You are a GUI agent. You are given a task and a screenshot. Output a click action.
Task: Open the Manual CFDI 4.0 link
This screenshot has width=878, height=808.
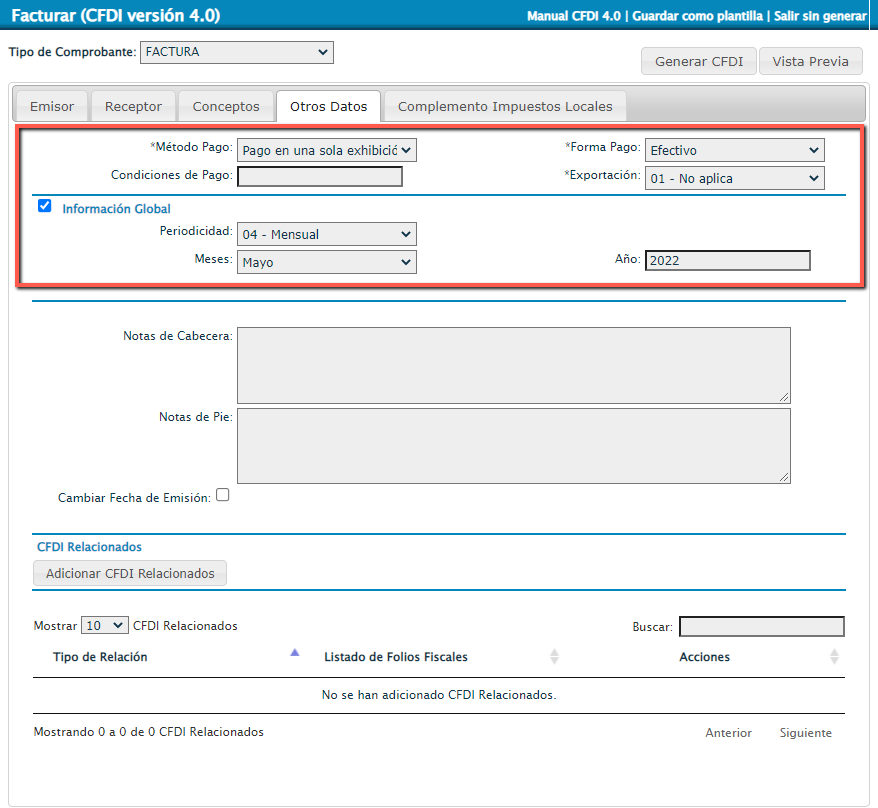point(575,16)
